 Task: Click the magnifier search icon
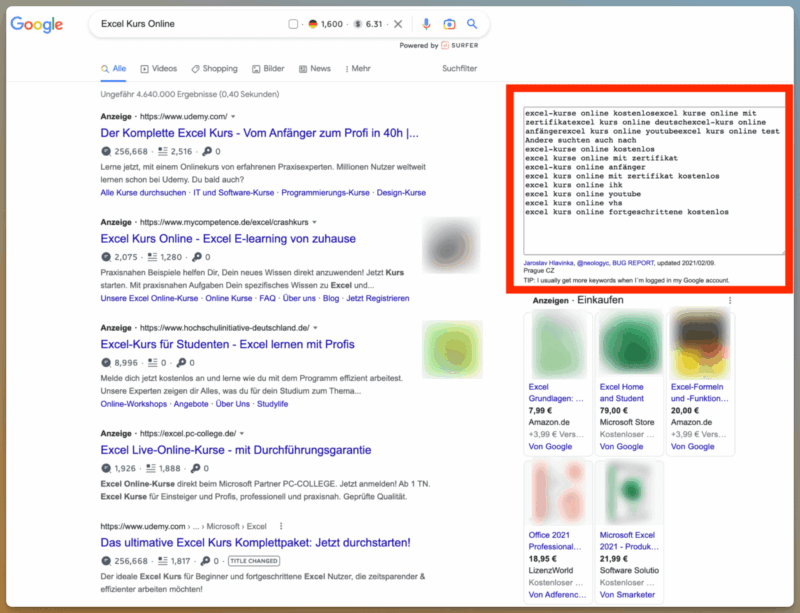[x=472, y=23]
